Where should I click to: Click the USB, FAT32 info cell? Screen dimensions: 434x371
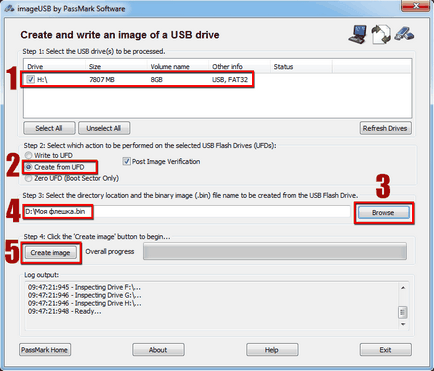(230, 80)
